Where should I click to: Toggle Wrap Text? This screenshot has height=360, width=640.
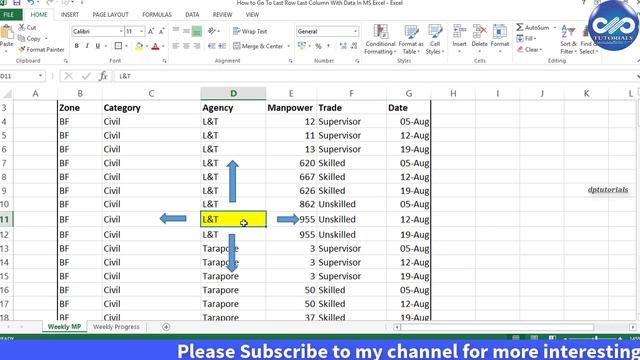[x=250, y=31]
